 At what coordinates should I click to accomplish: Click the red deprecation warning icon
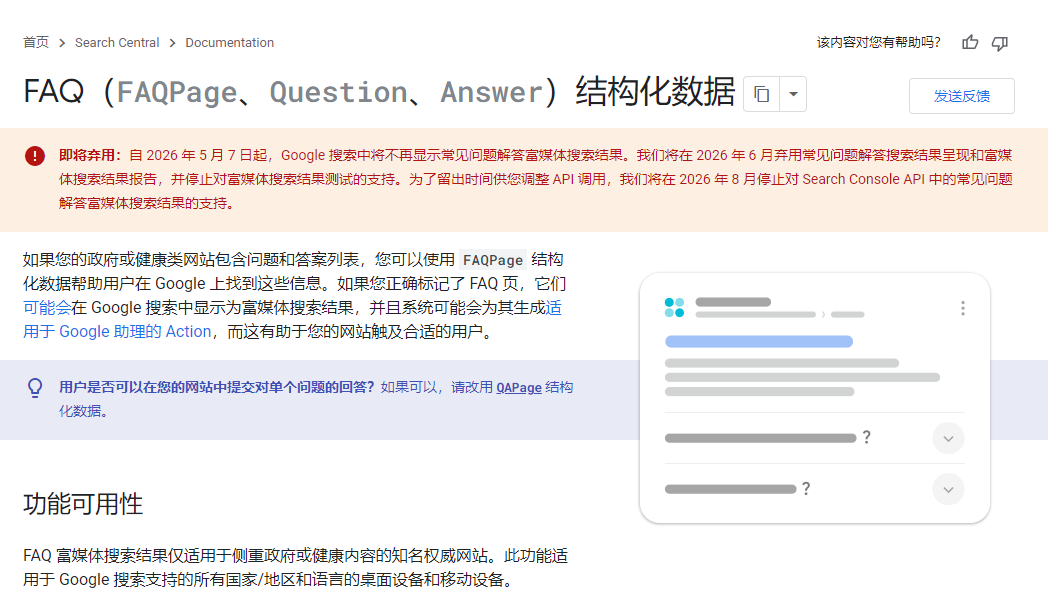(x=35, y=156)
